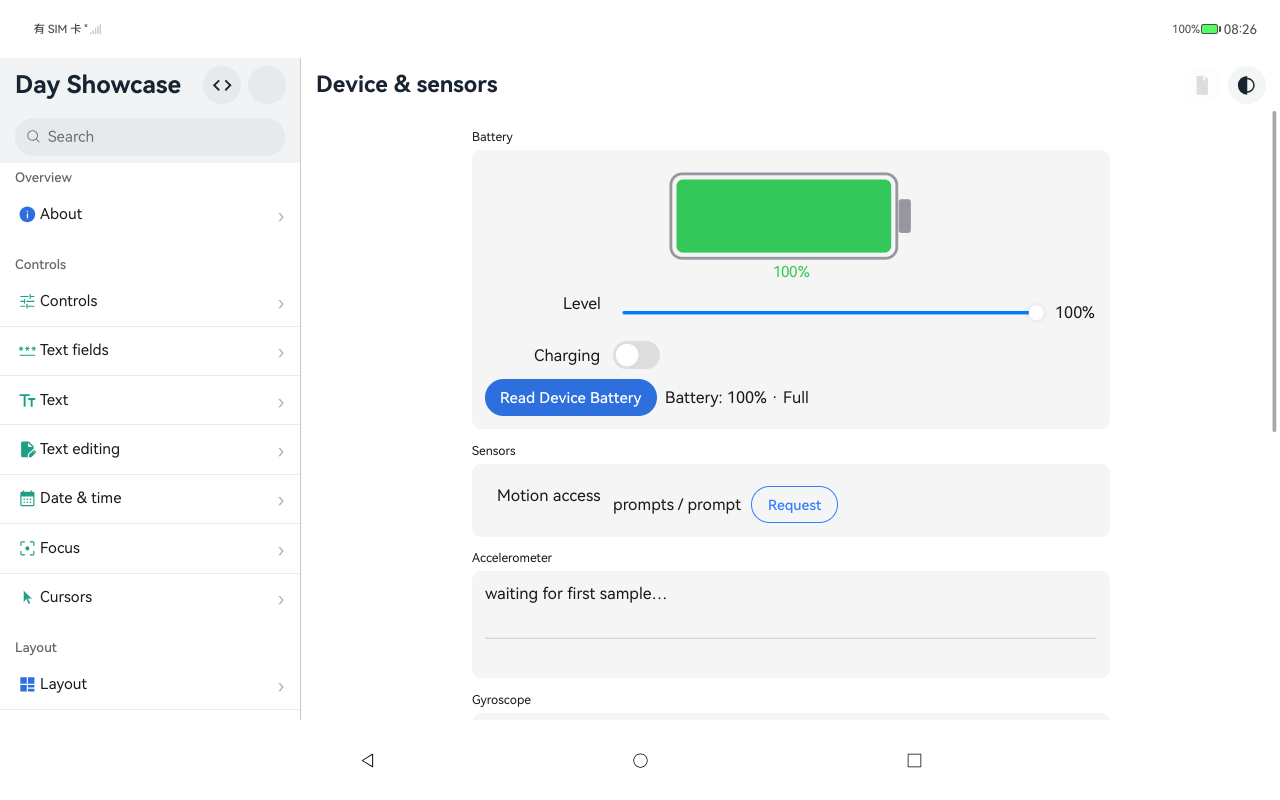Click the Tt icon beside Text
This screenshot has width=1280, height=800.
point(27,400)
